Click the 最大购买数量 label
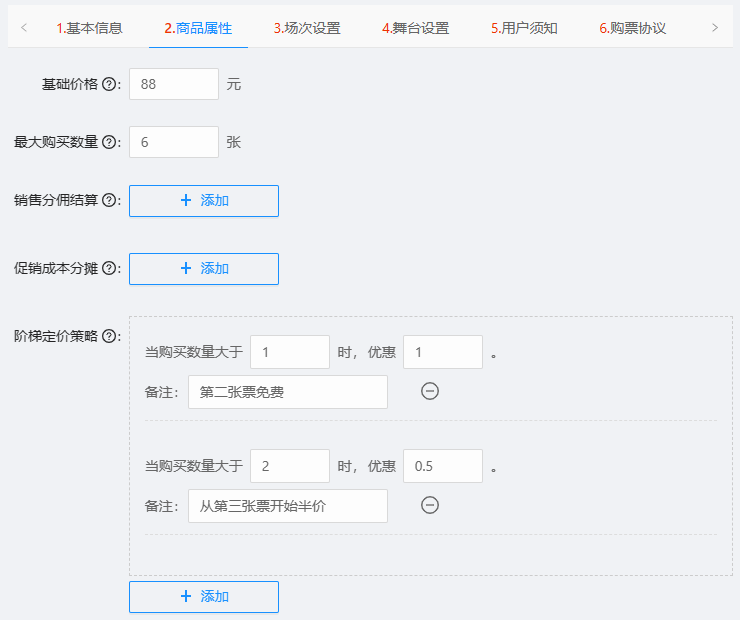 tap(56, 142)
